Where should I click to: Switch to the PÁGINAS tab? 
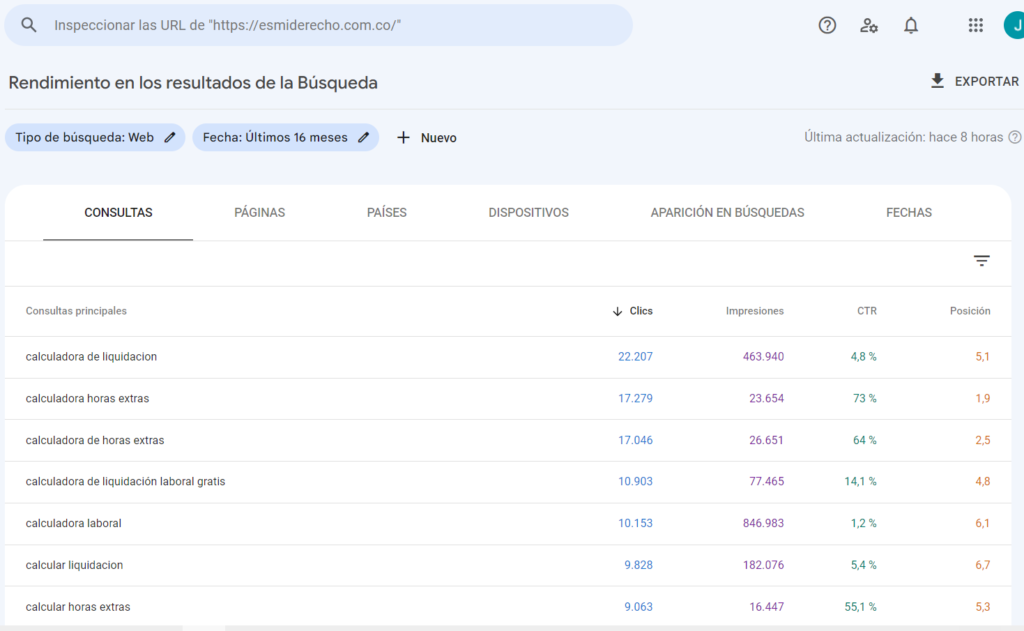tap(259, 212)
